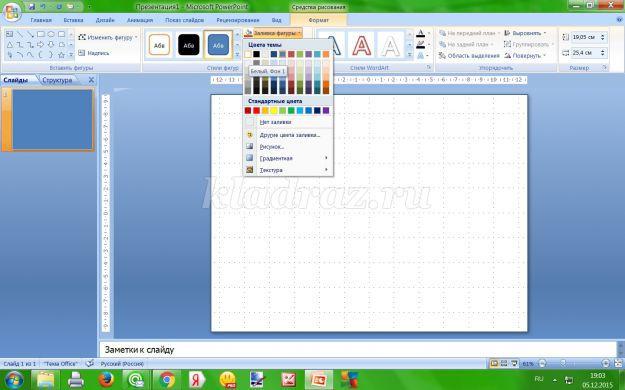Open PowerPoint icon in Windows taskbar
Screen dimensions: 625x390
318,380
